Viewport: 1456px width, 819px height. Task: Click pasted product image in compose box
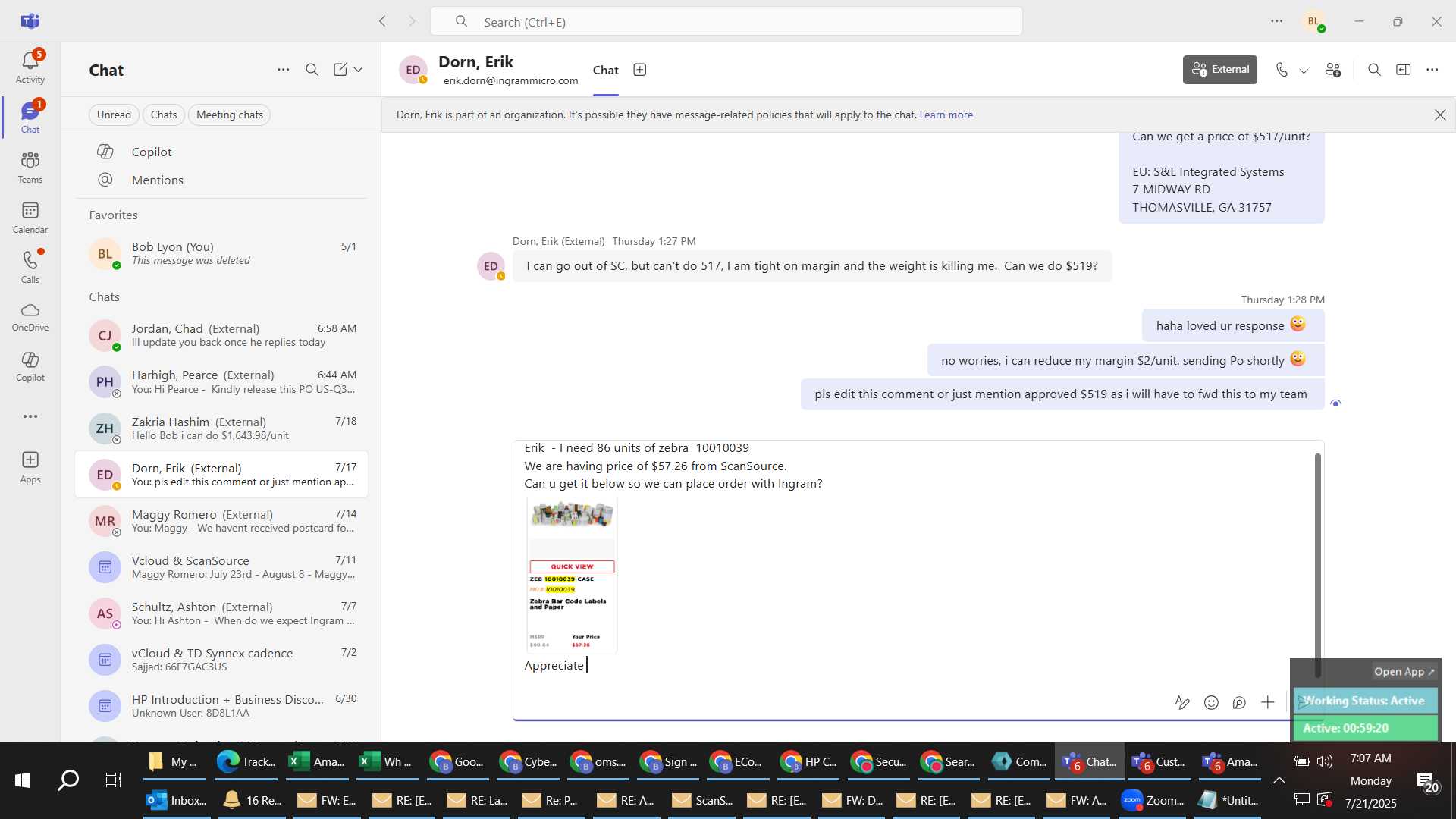[571, 575]
